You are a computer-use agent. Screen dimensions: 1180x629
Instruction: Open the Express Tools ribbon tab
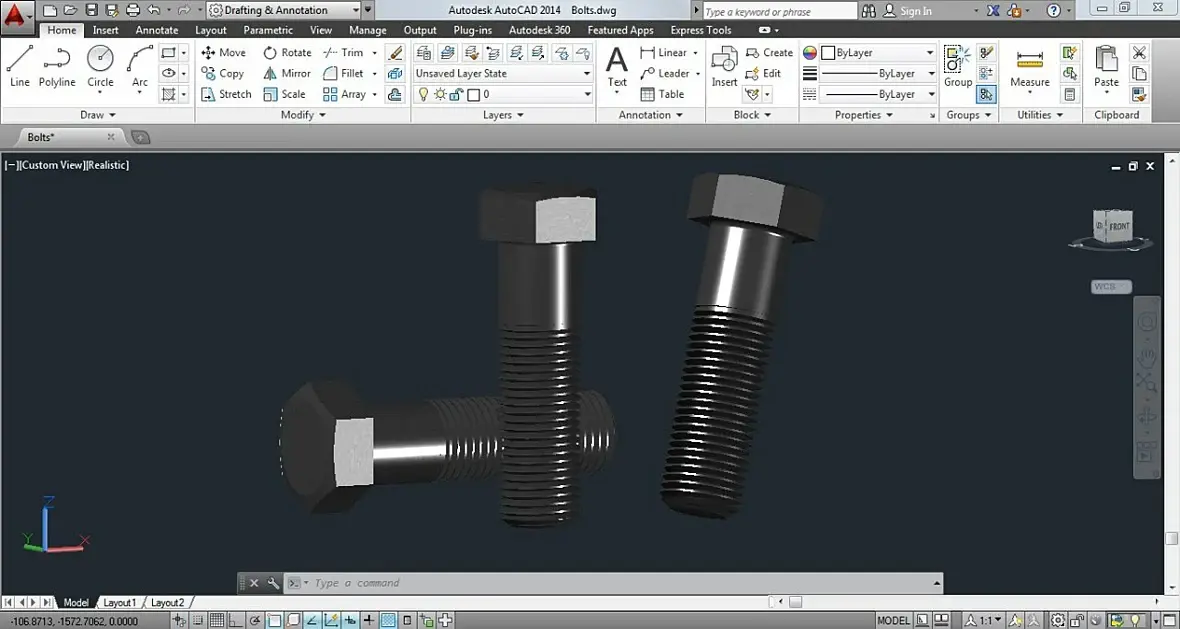701,30
